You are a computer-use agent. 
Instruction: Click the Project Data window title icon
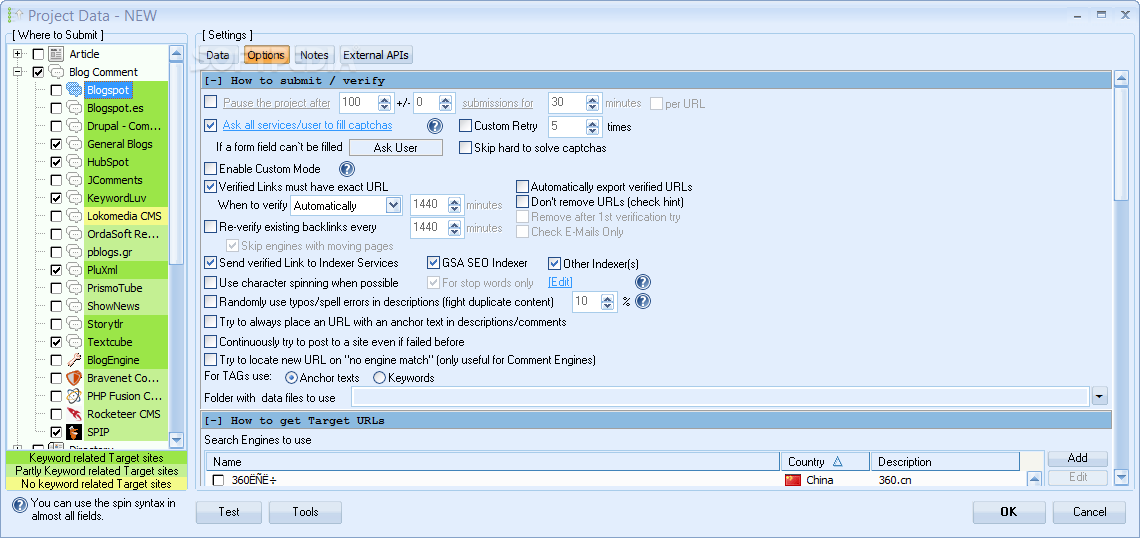click(x=14, y=15)
